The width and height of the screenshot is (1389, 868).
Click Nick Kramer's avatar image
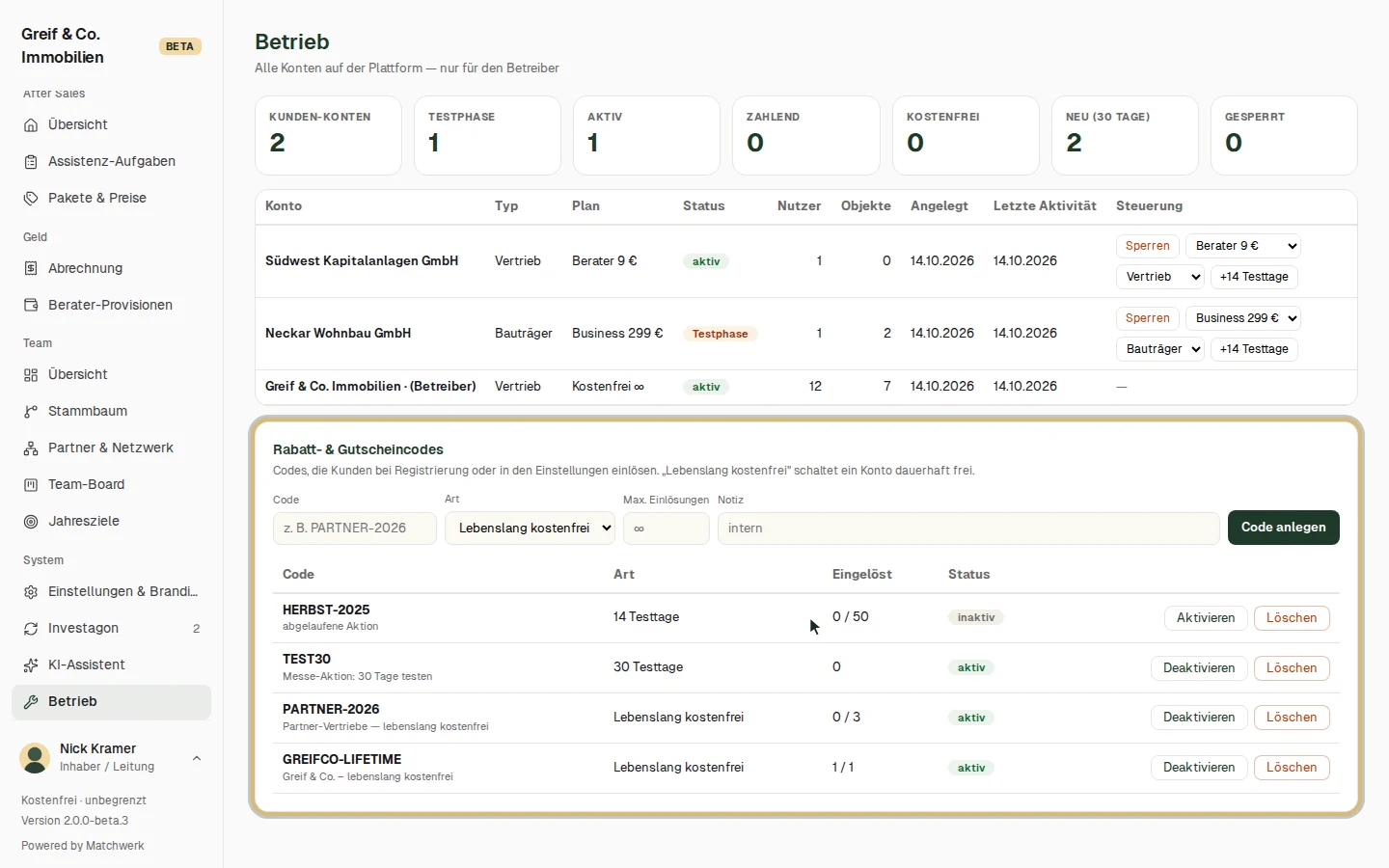[36, 758]
